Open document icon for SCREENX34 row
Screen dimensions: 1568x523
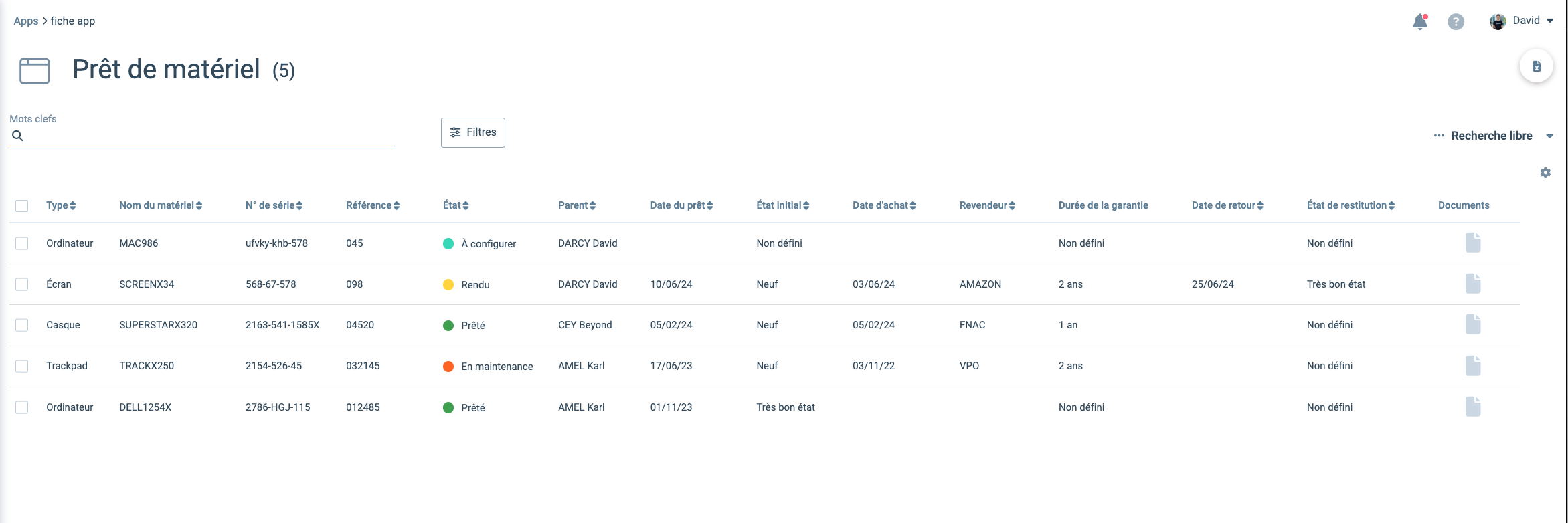point(1472,284)
